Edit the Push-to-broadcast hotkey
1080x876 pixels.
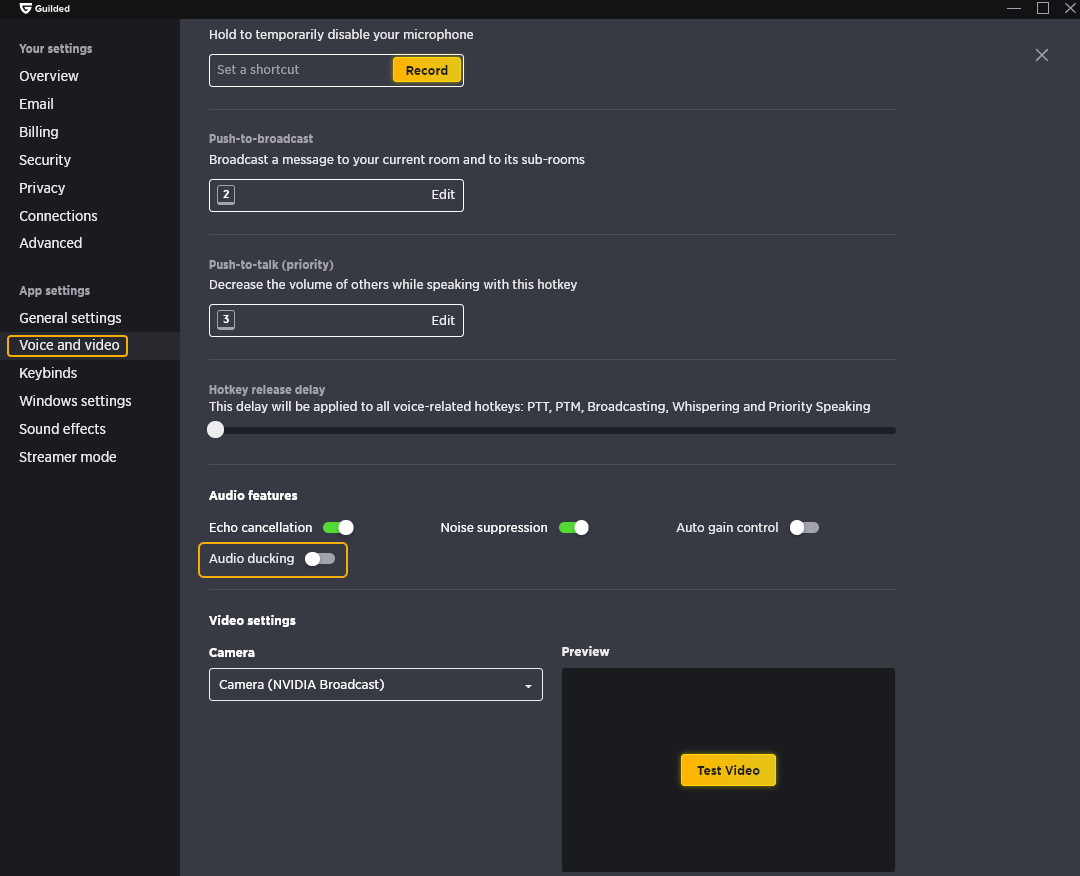click(x=443, y=195)
